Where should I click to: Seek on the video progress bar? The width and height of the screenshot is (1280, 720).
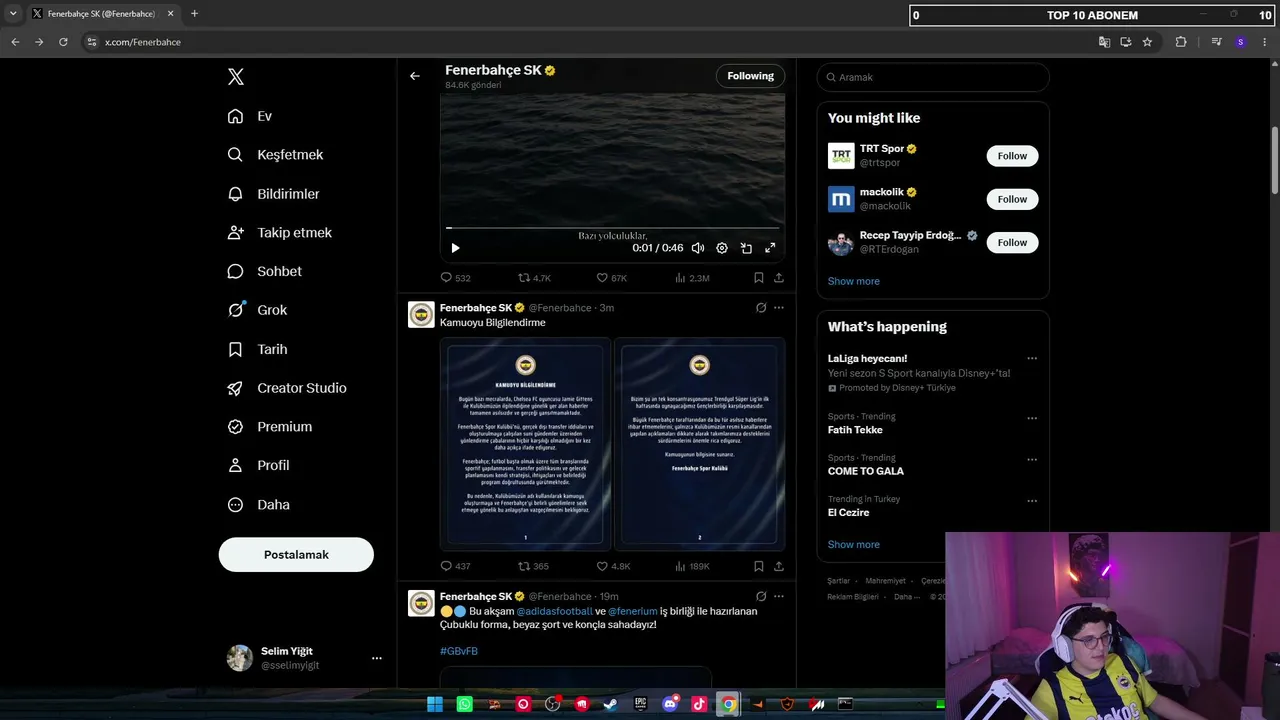(x=612, y=228)
